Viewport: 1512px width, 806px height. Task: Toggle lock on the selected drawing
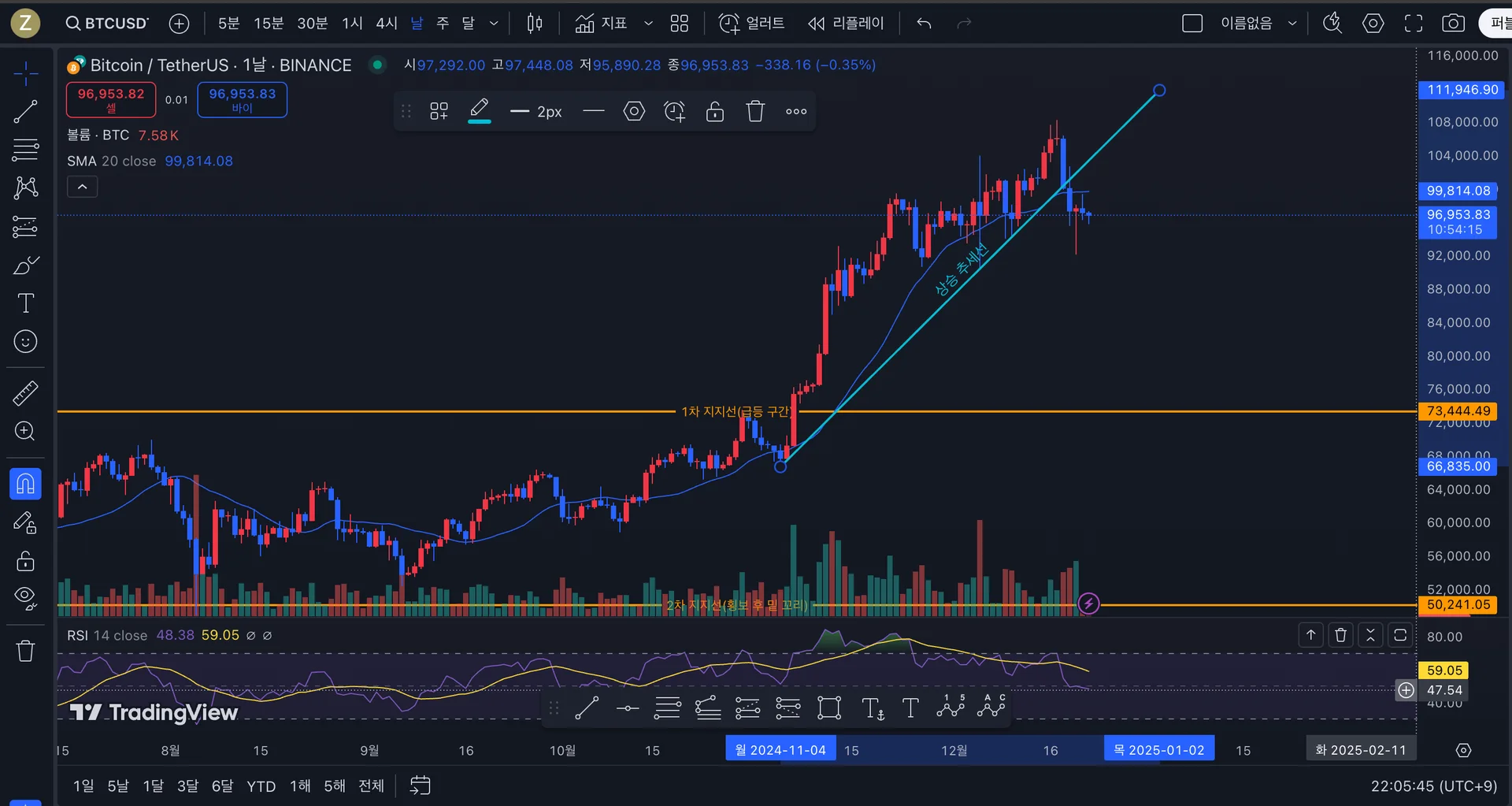click(x=714, y=111)
